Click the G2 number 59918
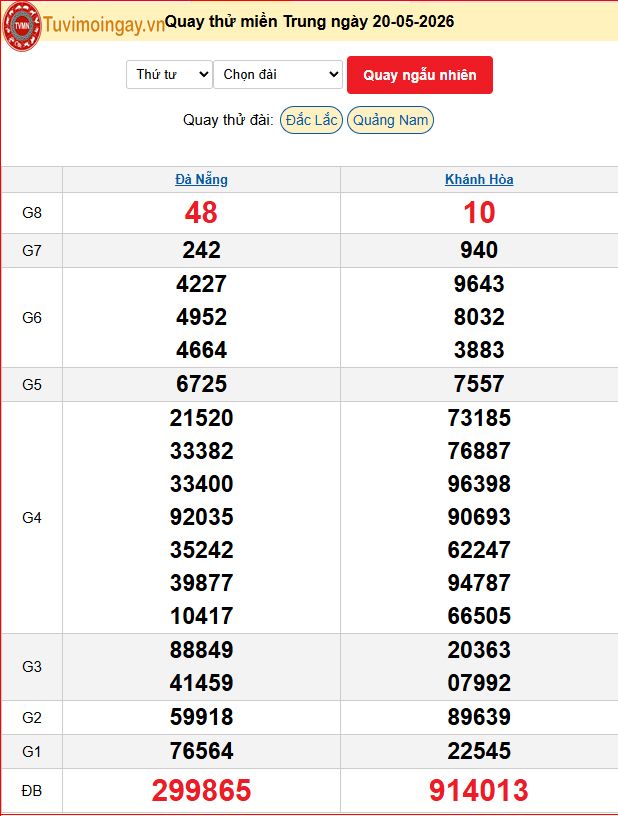The height and width of the screenshot is (816, 618). point(201,717)
